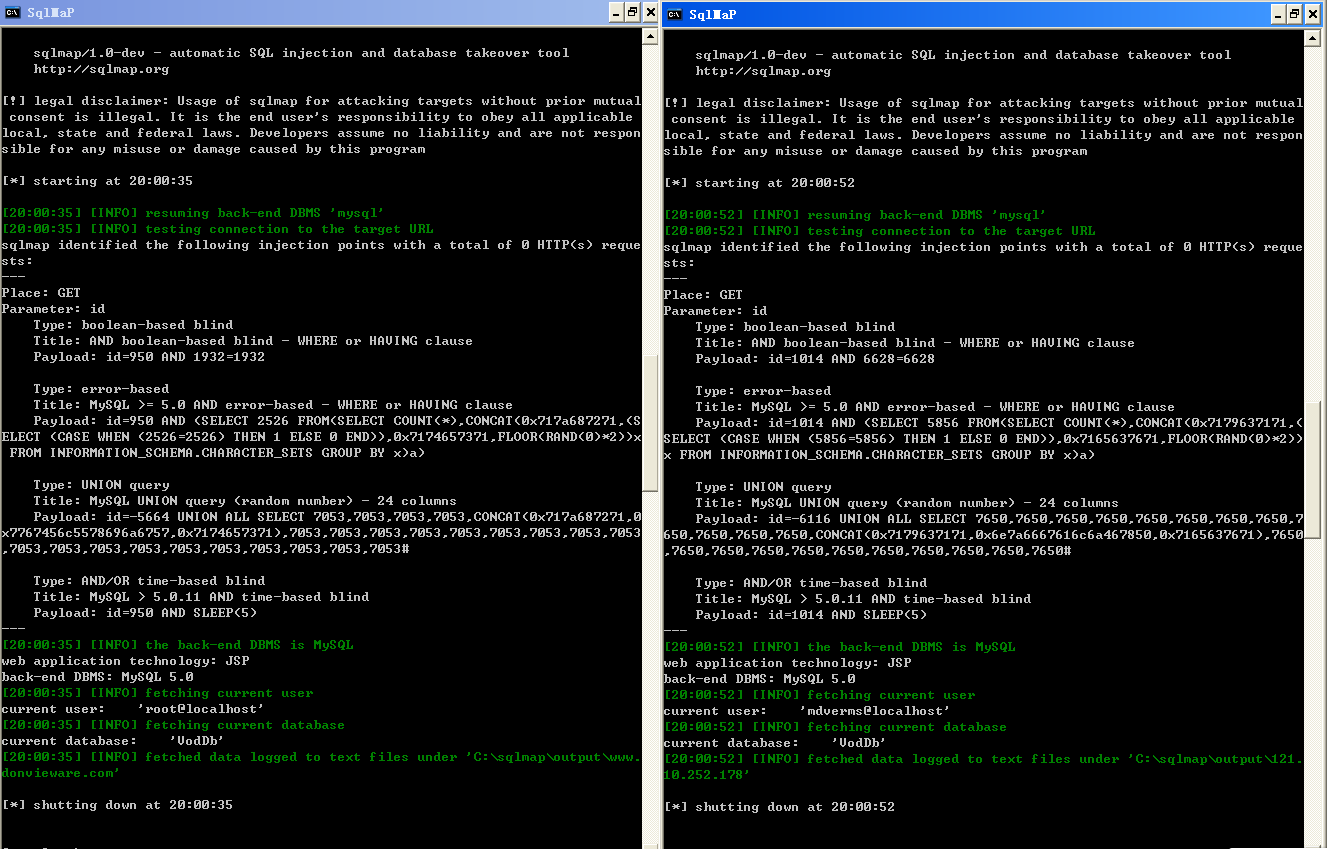Click 'Type: error-based' in left window
1327x849 pixels.
tap(101, 389)
